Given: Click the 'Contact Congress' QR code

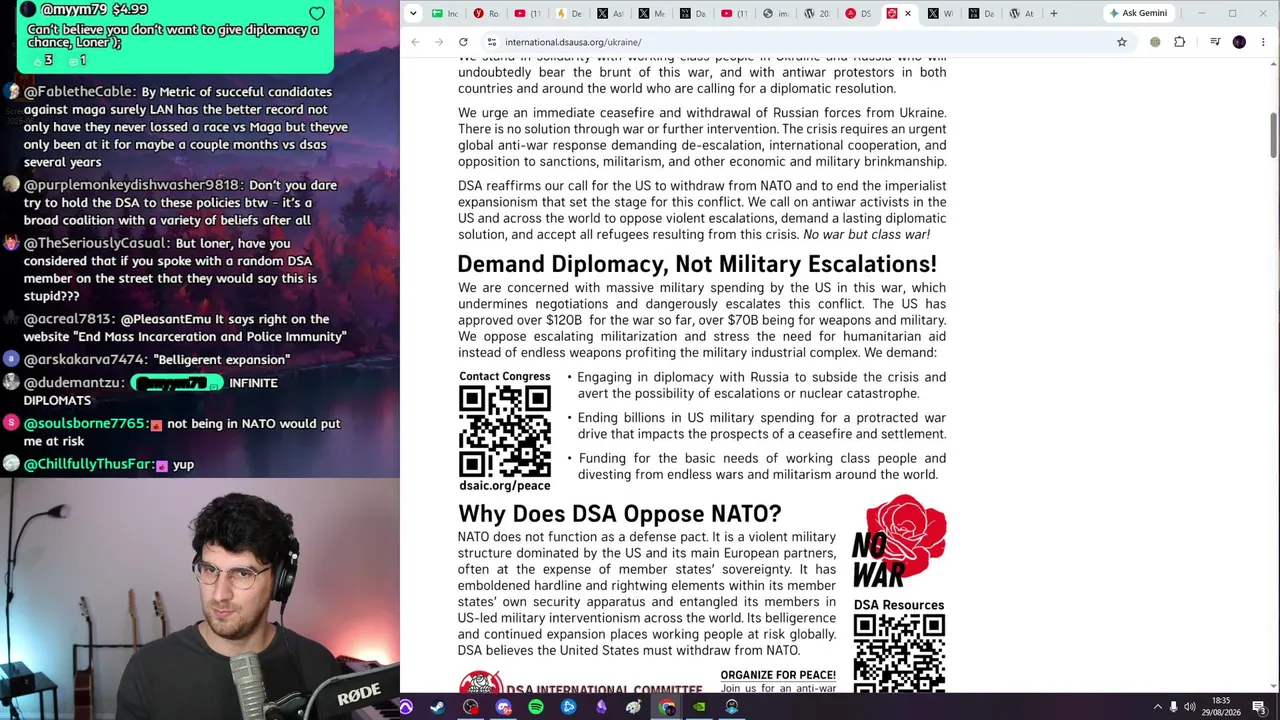Looking at the screenshot, I should click(505, 431).
